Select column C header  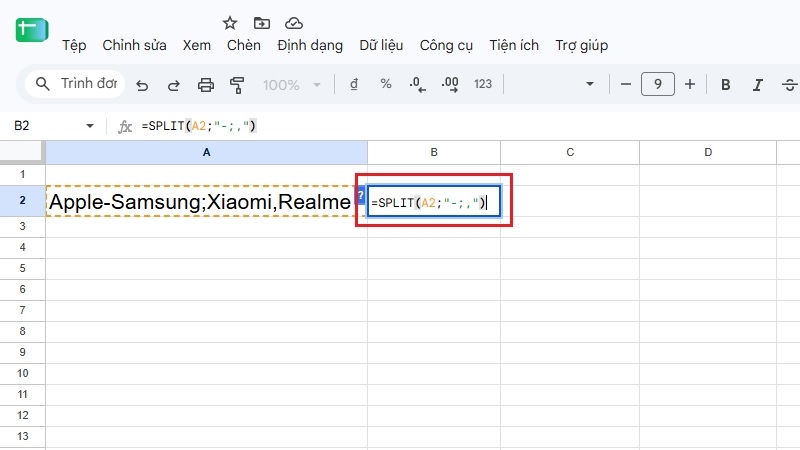570,152
